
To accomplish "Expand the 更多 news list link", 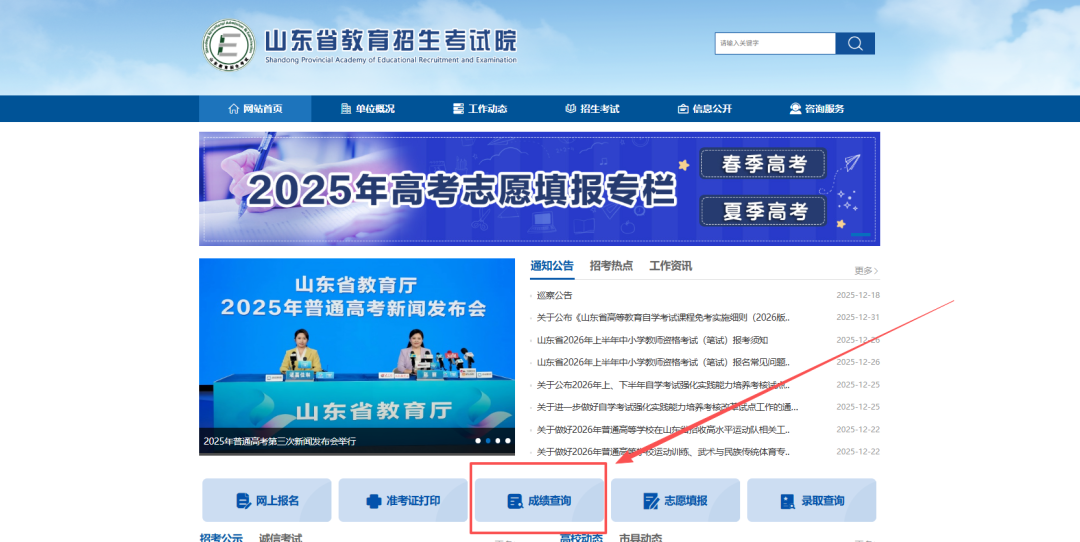I will pyautogui.click(x=866, y=271).
